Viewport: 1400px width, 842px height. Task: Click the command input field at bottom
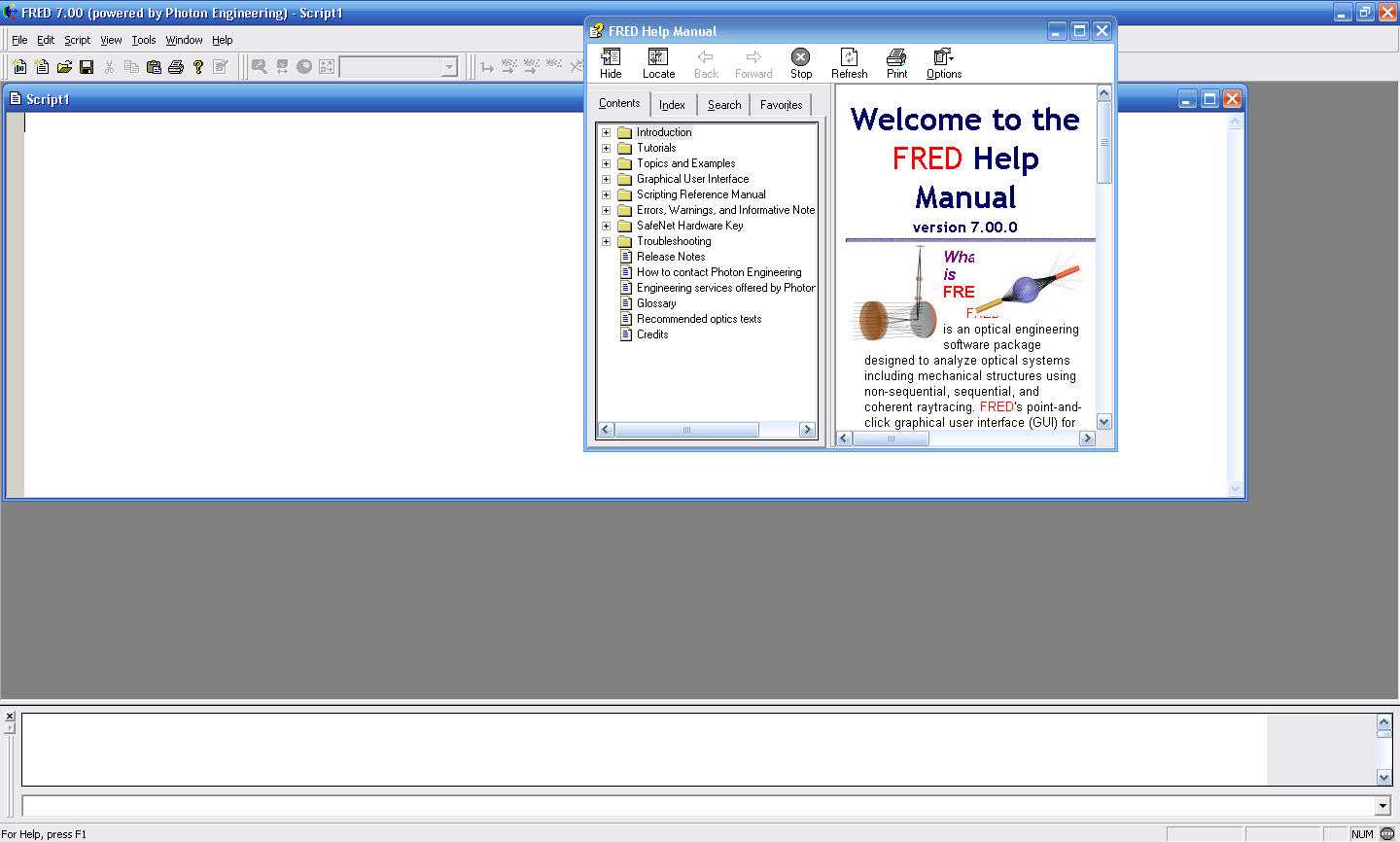pos(698,806)
